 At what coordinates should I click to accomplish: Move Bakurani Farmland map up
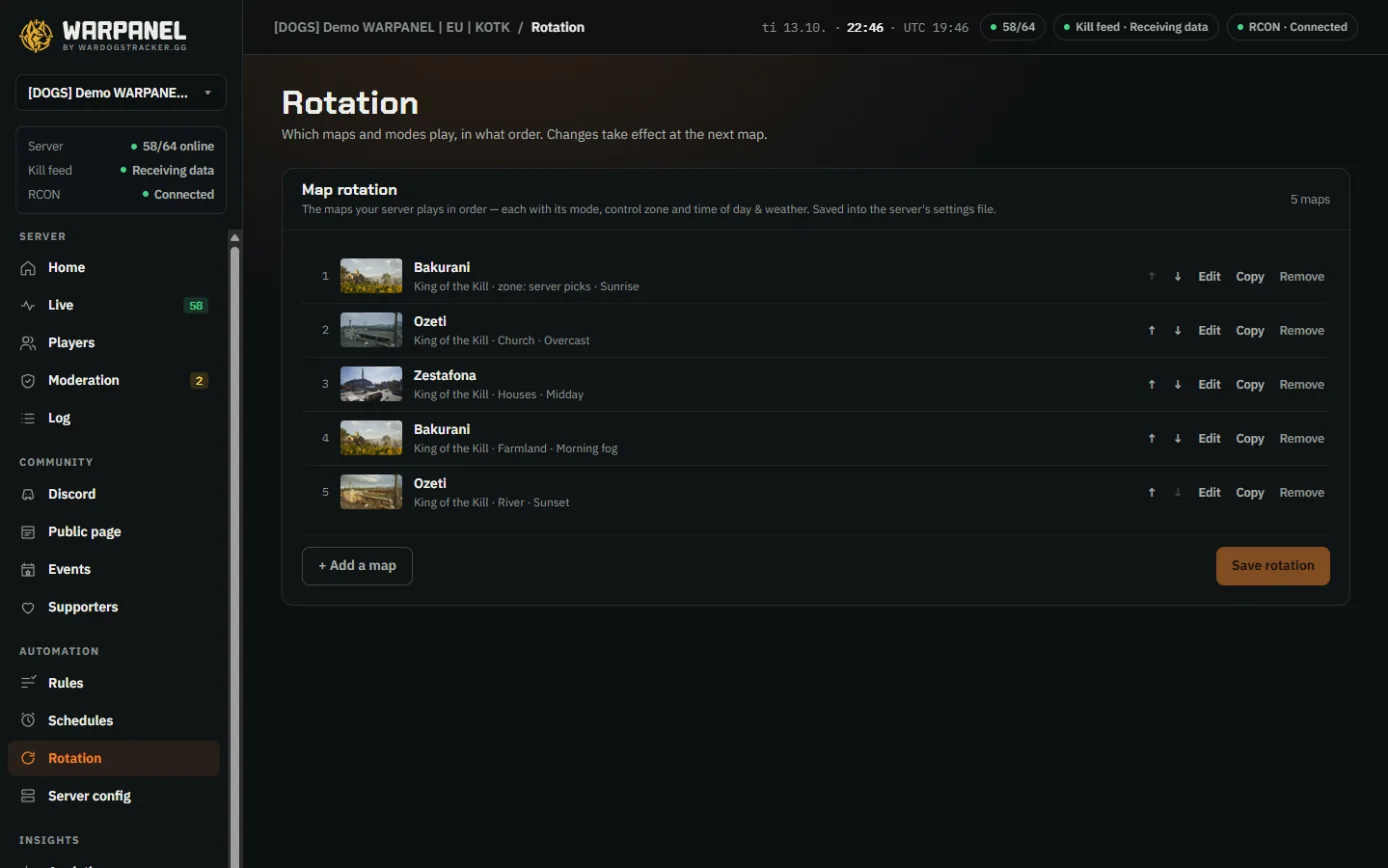(1152, 439)
